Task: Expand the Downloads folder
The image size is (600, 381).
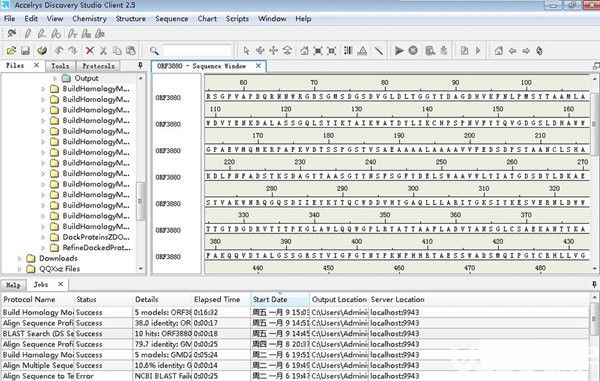Action: click(19, 259)
